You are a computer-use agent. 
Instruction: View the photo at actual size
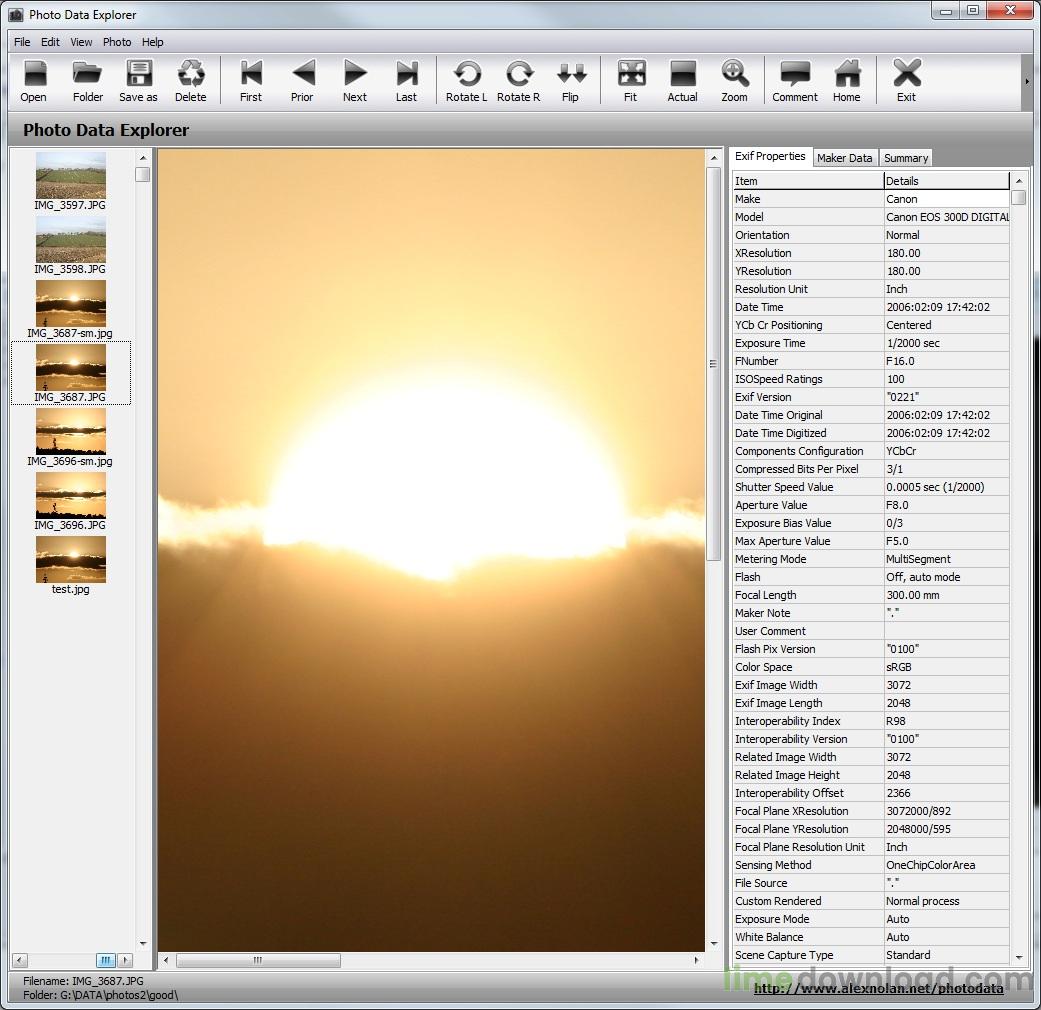682,80
